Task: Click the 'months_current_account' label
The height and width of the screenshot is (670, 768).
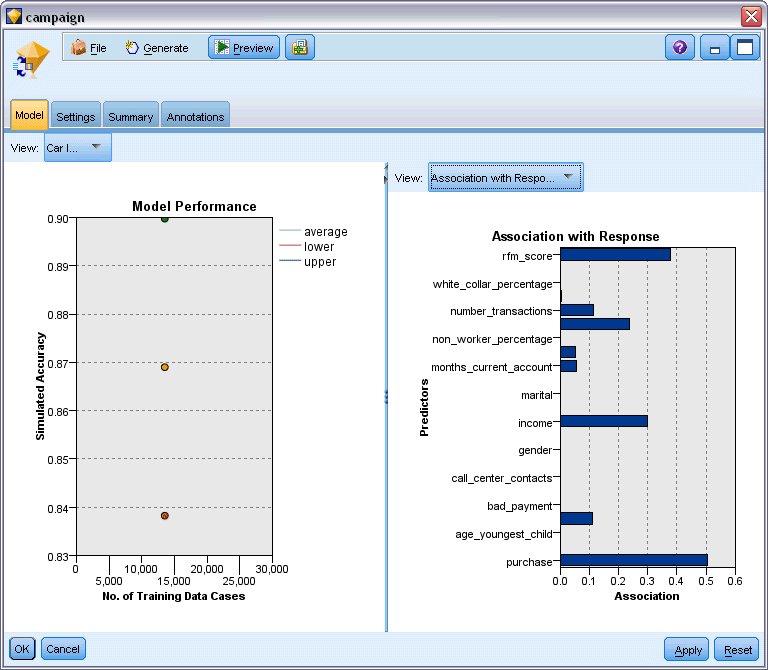Action: click(492, 367)
